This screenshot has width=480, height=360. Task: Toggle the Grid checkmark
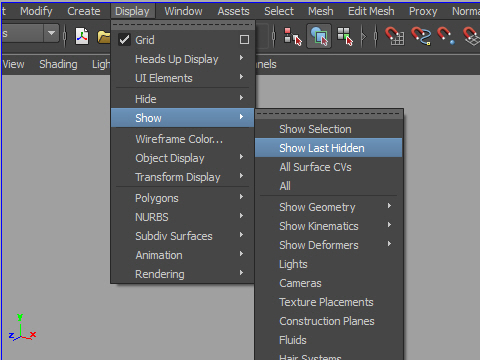click(124, 40)
